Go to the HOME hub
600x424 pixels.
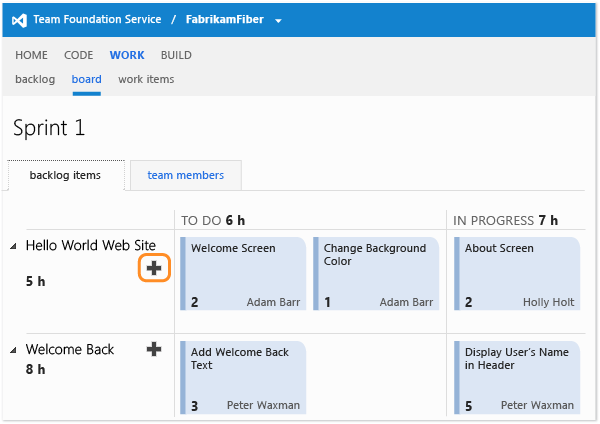pyautogui.click(x=31, y=55)
